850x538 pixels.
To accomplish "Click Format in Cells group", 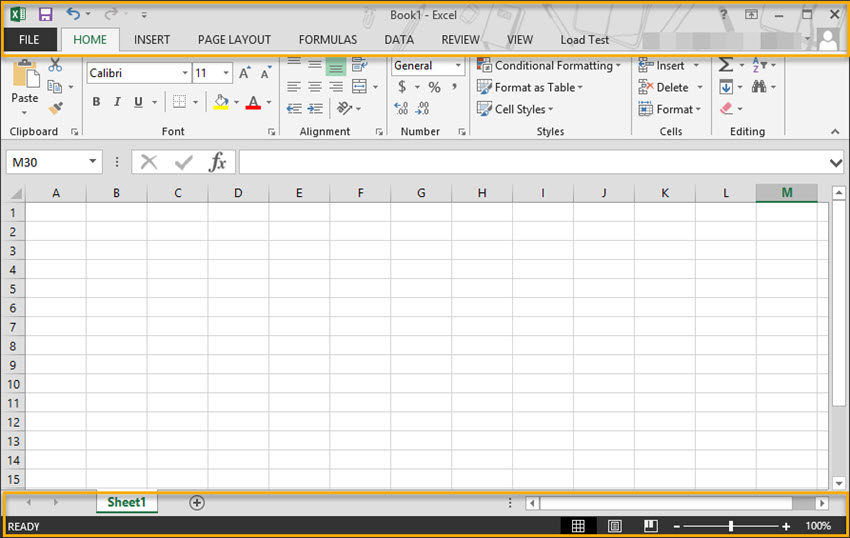I will (x=670, y=109).
